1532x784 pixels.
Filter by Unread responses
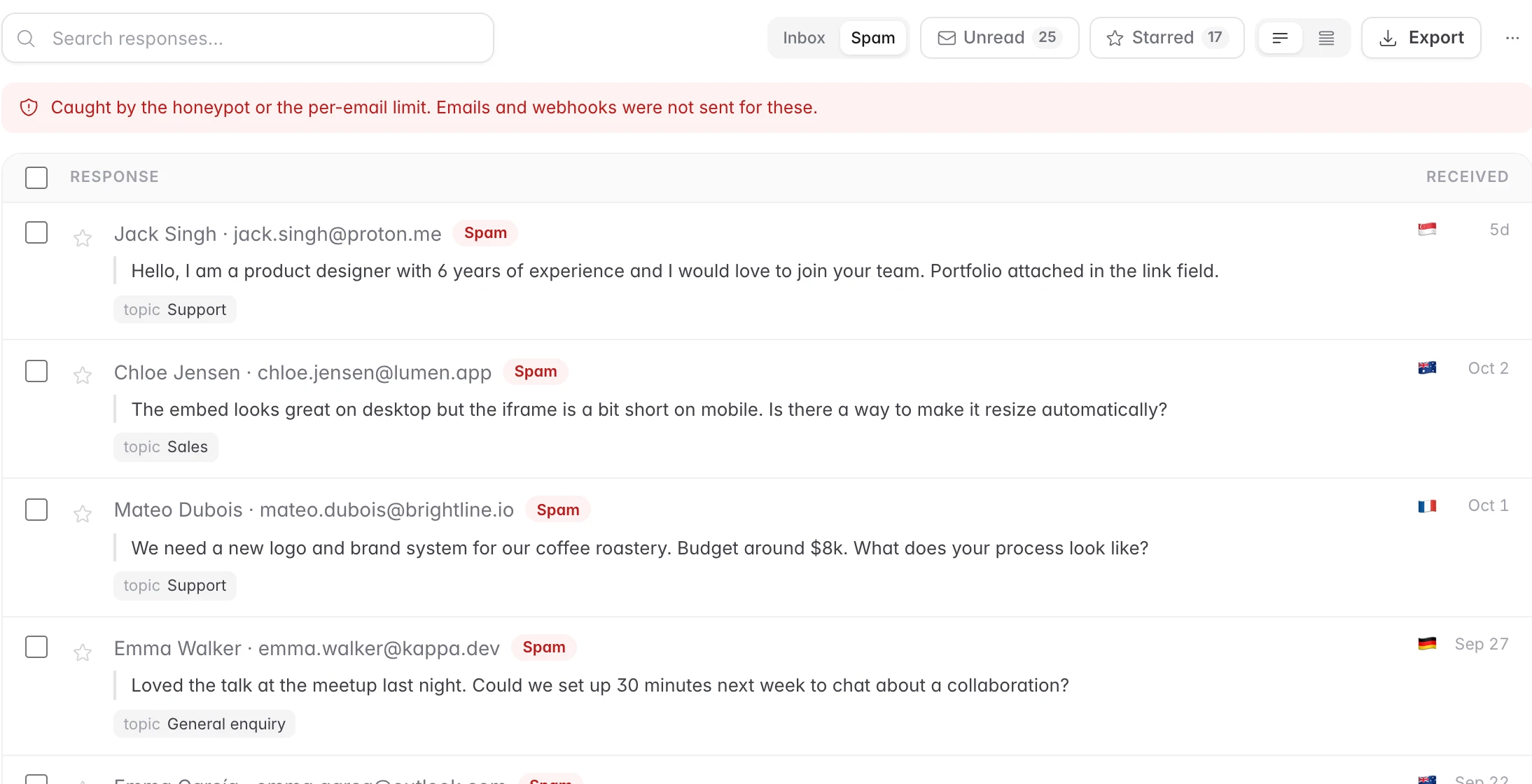tap(999, 38)
